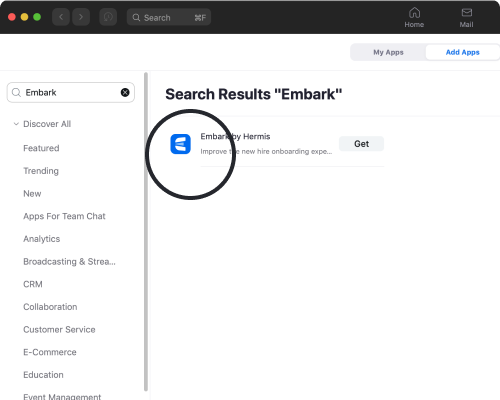Open the Trending category

coord(41,171)
